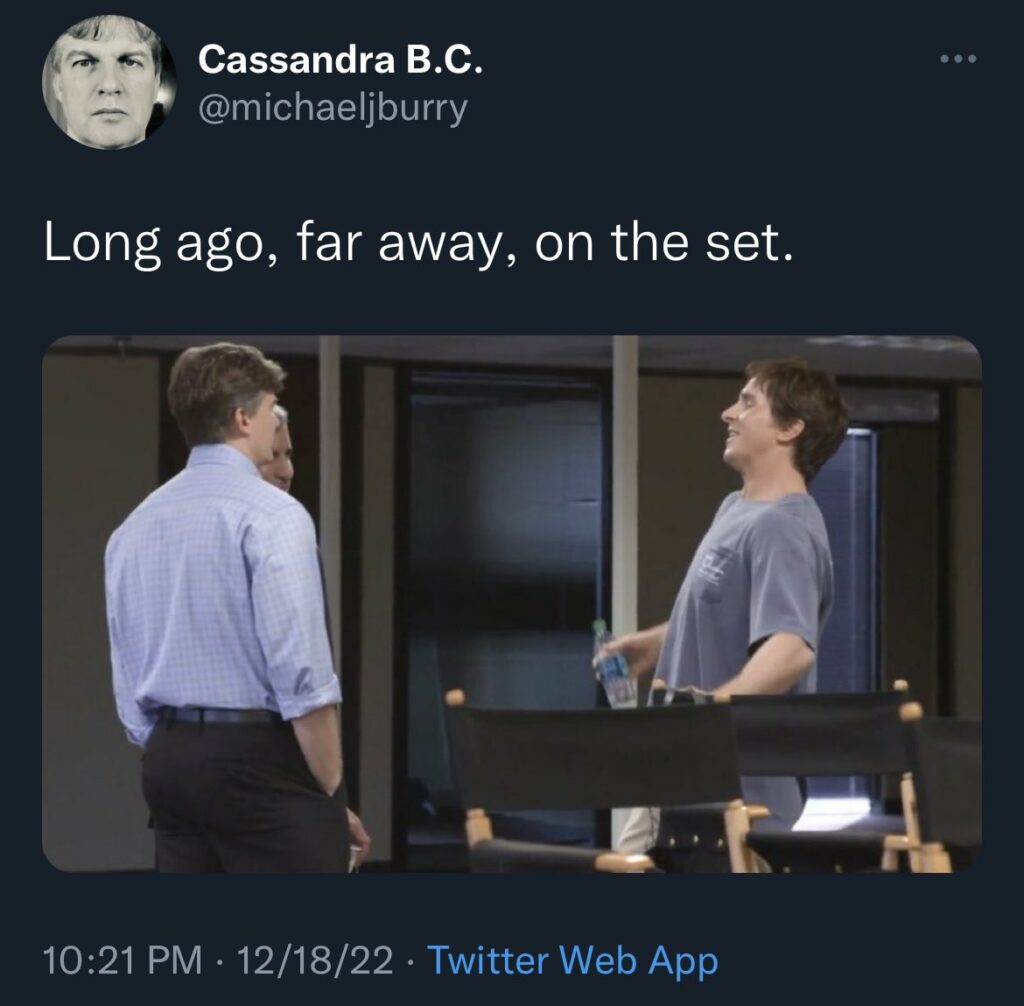Click the black director's chair backrest
The image size is (1024, 1006).
click(590, 752)
